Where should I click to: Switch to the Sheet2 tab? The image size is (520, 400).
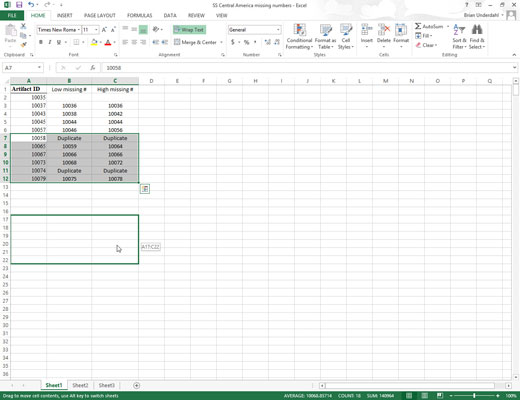(x=80, y=385)
